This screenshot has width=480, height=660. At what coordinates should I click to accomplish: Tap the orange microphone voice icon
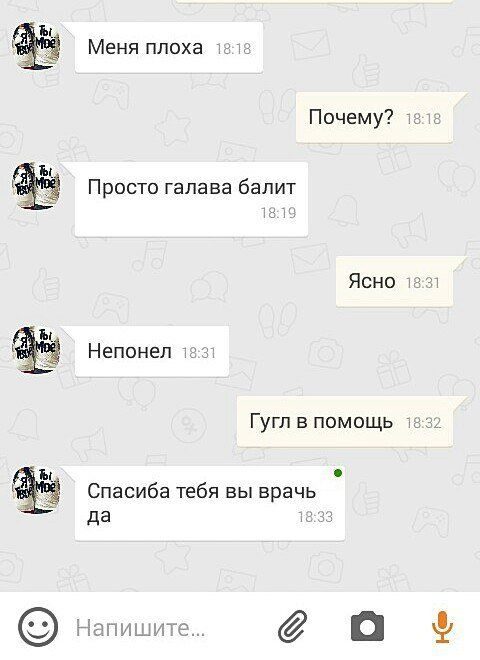coord(442,627)
